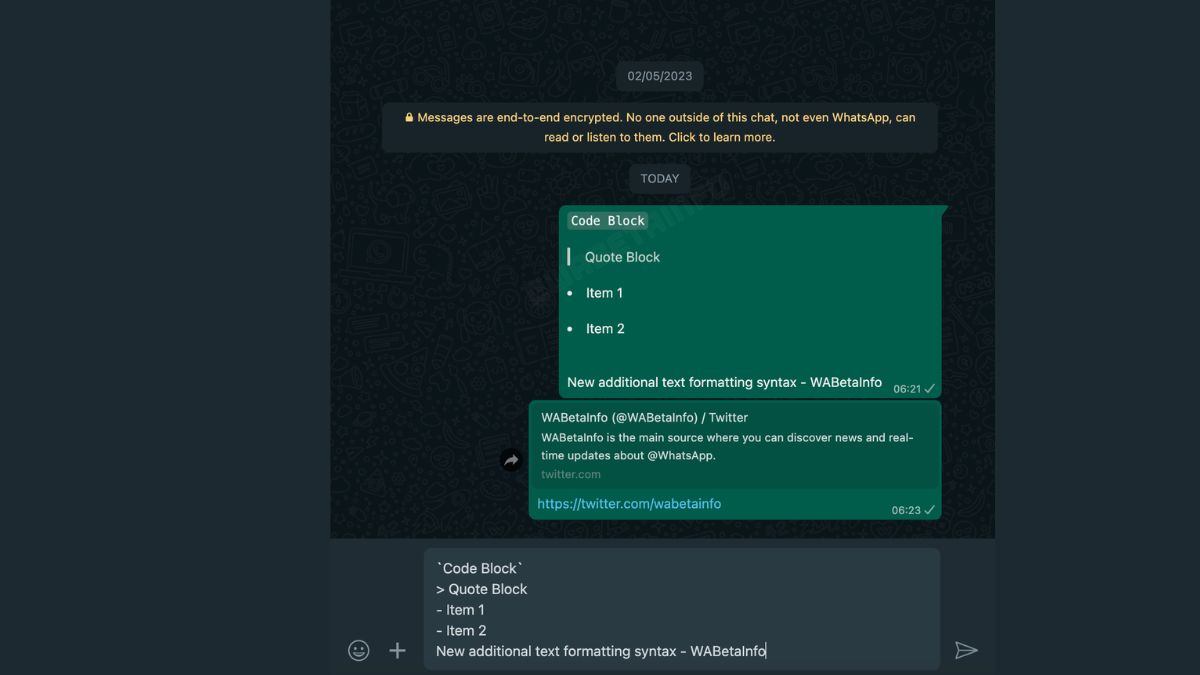The height and width of the screenshot is (675, 1200).
Task: Click the Code Block text in sent message
Action: tap(608, 221)
